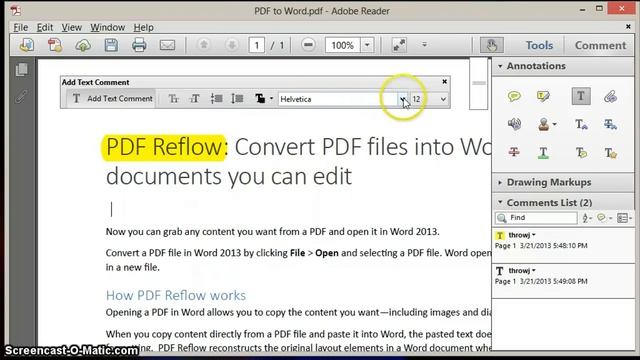Select the Add Text Comment T tool in Annotations

pyautogui.click(x=581, y=96)
